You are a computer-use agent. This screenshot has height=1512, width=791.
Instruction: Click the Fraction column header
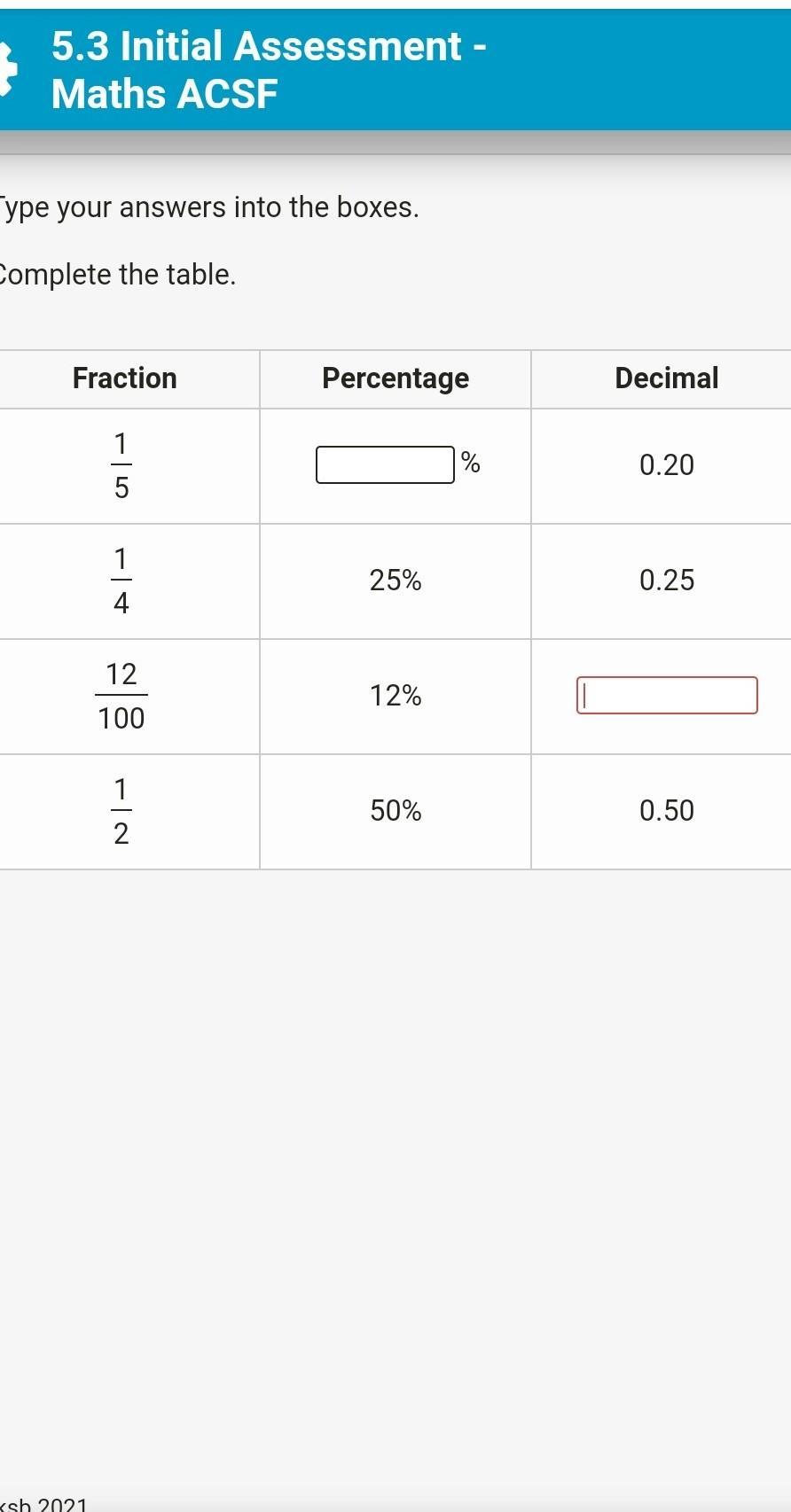click(125, 378)
